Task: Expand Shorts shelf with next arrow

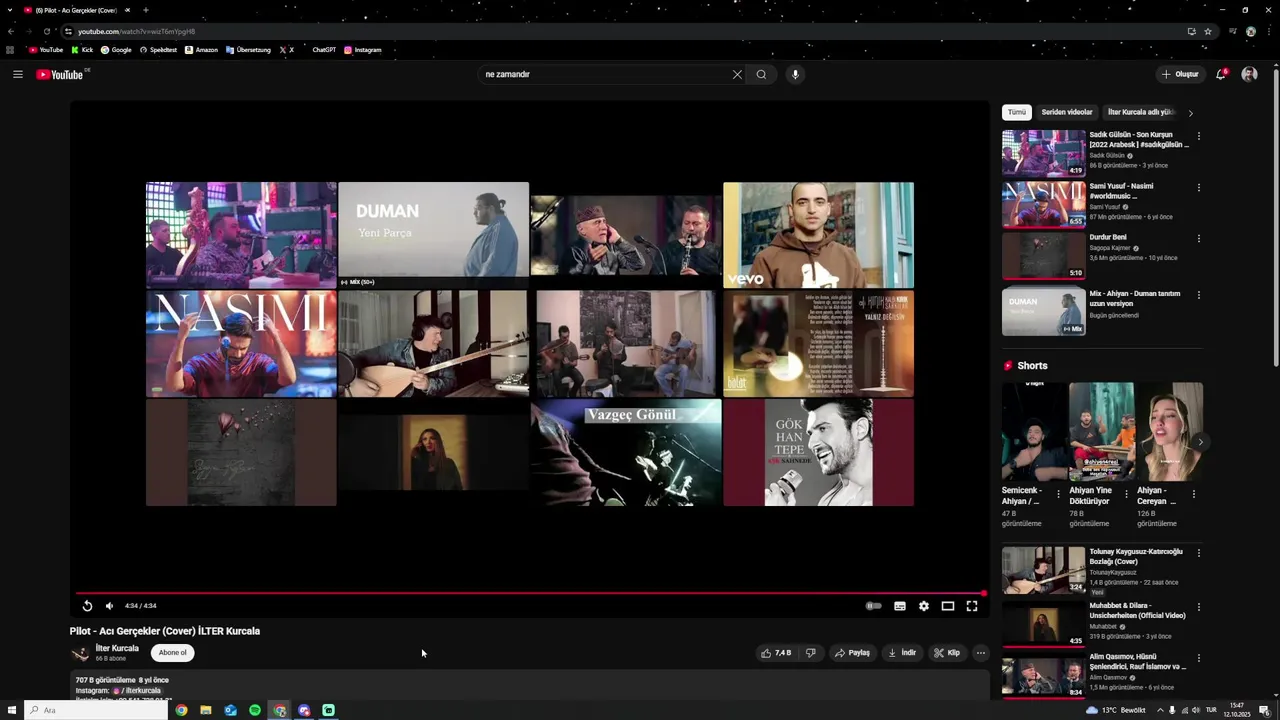Action: point(1200,442)
